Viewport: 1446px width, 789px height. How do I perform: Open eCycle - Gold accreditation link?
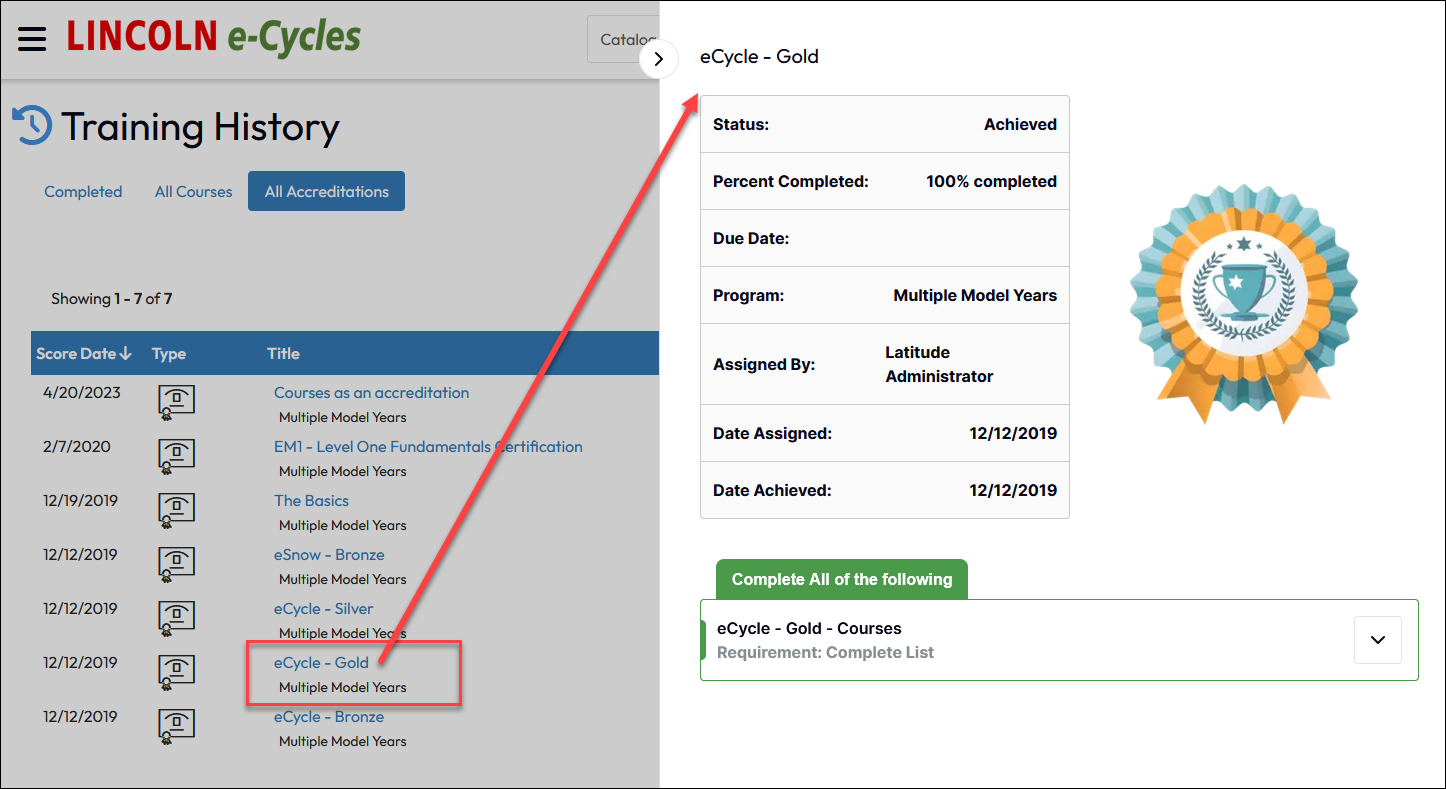321,663
